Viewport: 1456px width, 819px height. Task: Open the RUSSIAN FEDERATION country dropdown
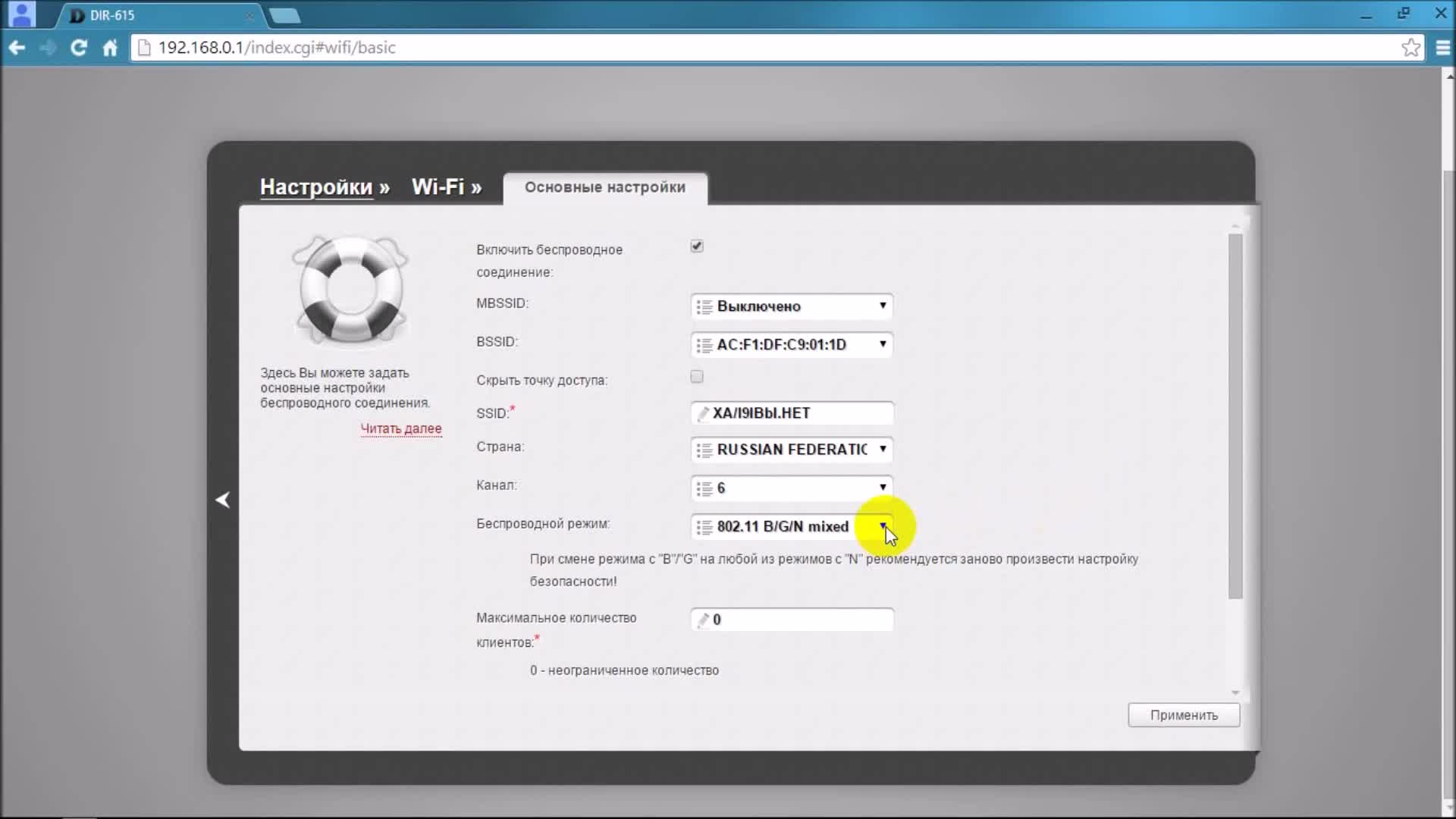[792, 450]
